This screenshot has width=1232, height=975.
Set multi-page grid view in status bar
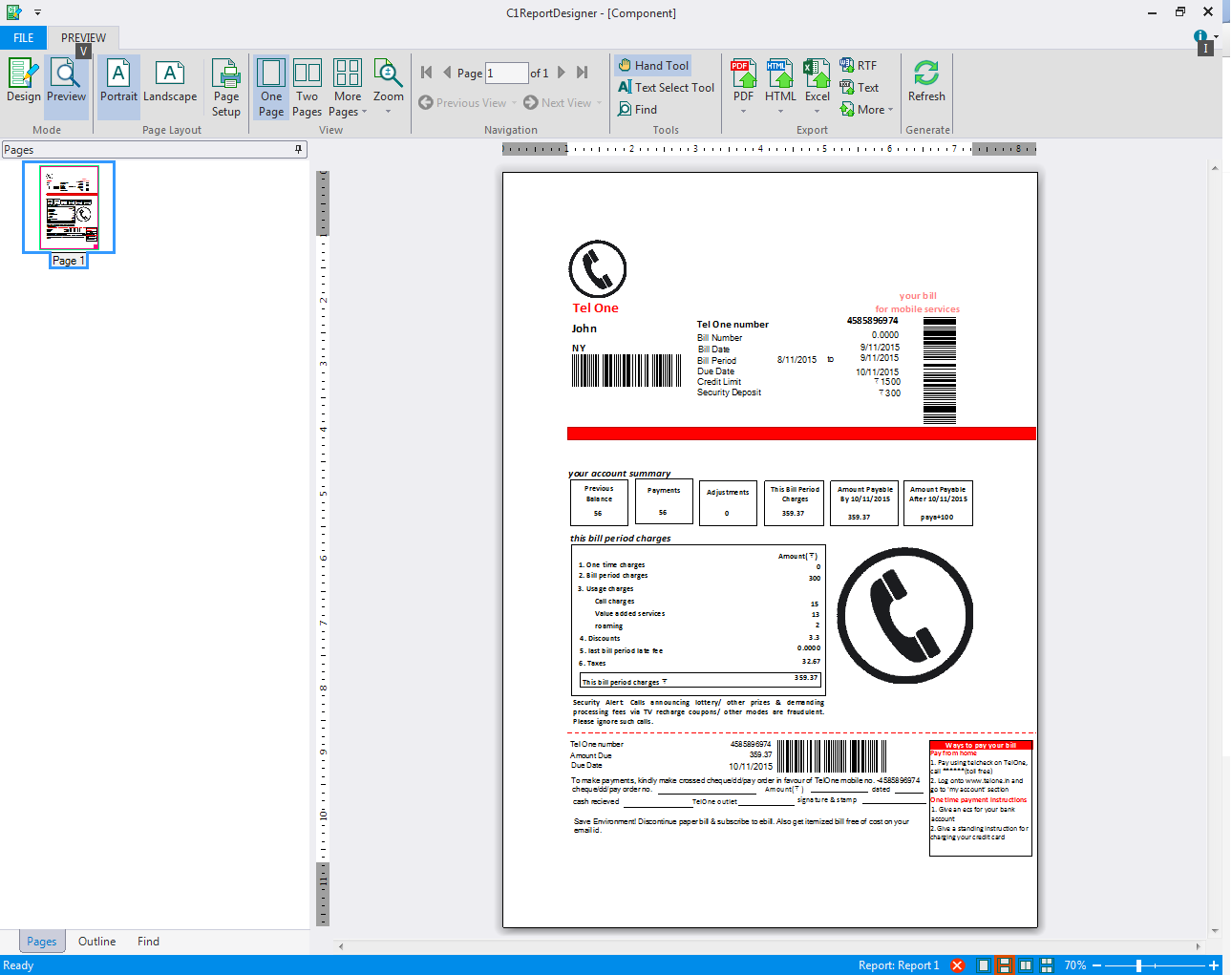click(1046, 965)
